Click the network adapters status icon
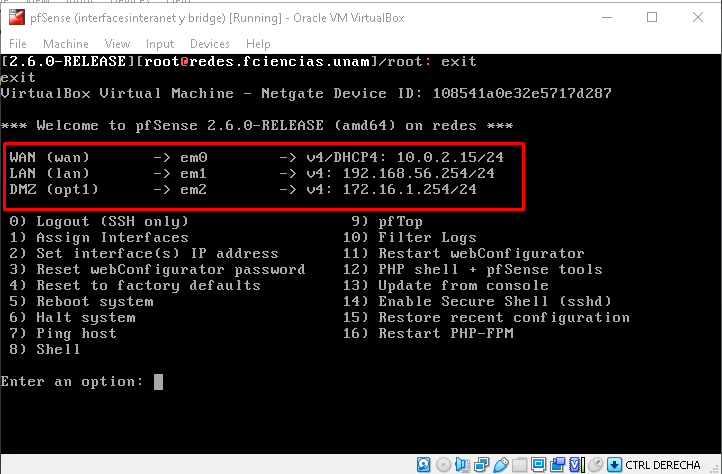The height and width of the screenshot is (474, 722). pos(481,464)
